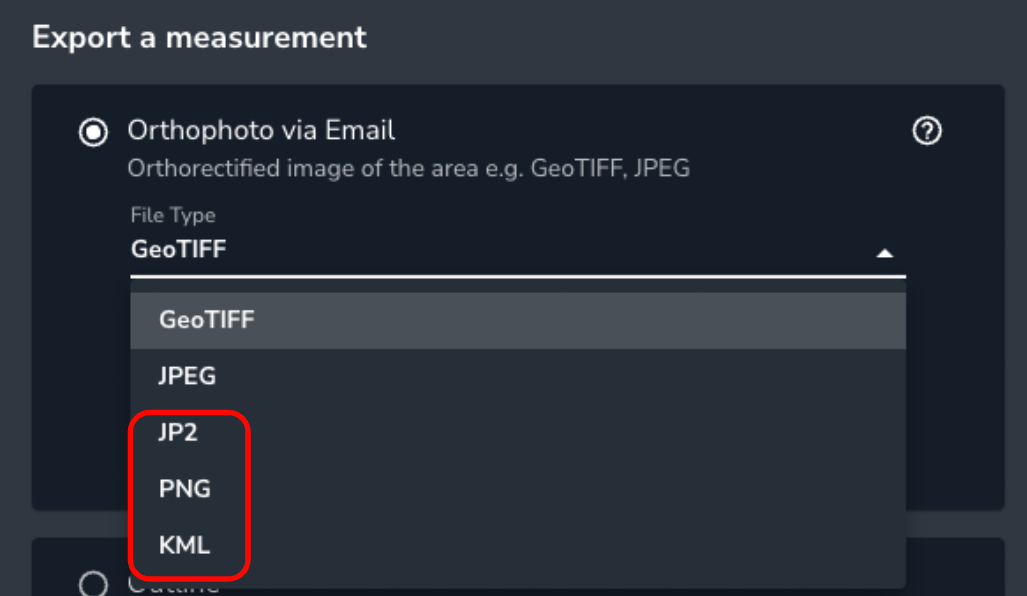Select the Orthophoto via Email radio button

coord(93,132)
